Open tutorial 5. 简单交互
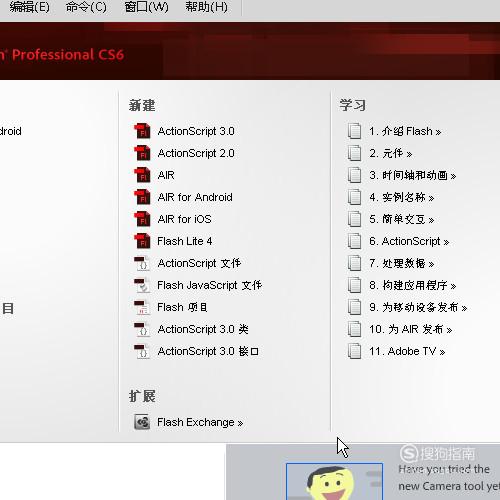 point(402,219)
